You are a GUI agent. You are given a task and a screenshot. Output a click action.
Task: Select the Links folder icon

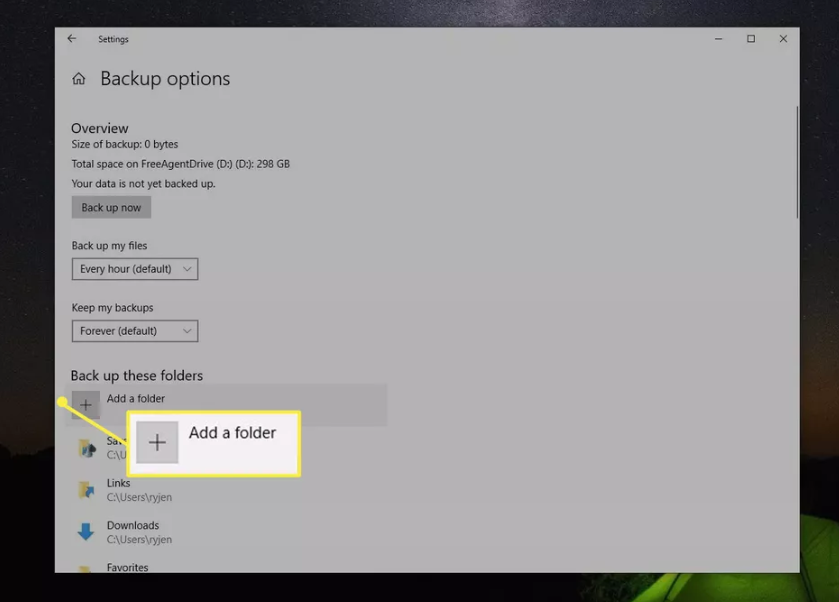(x=87, y=490)
